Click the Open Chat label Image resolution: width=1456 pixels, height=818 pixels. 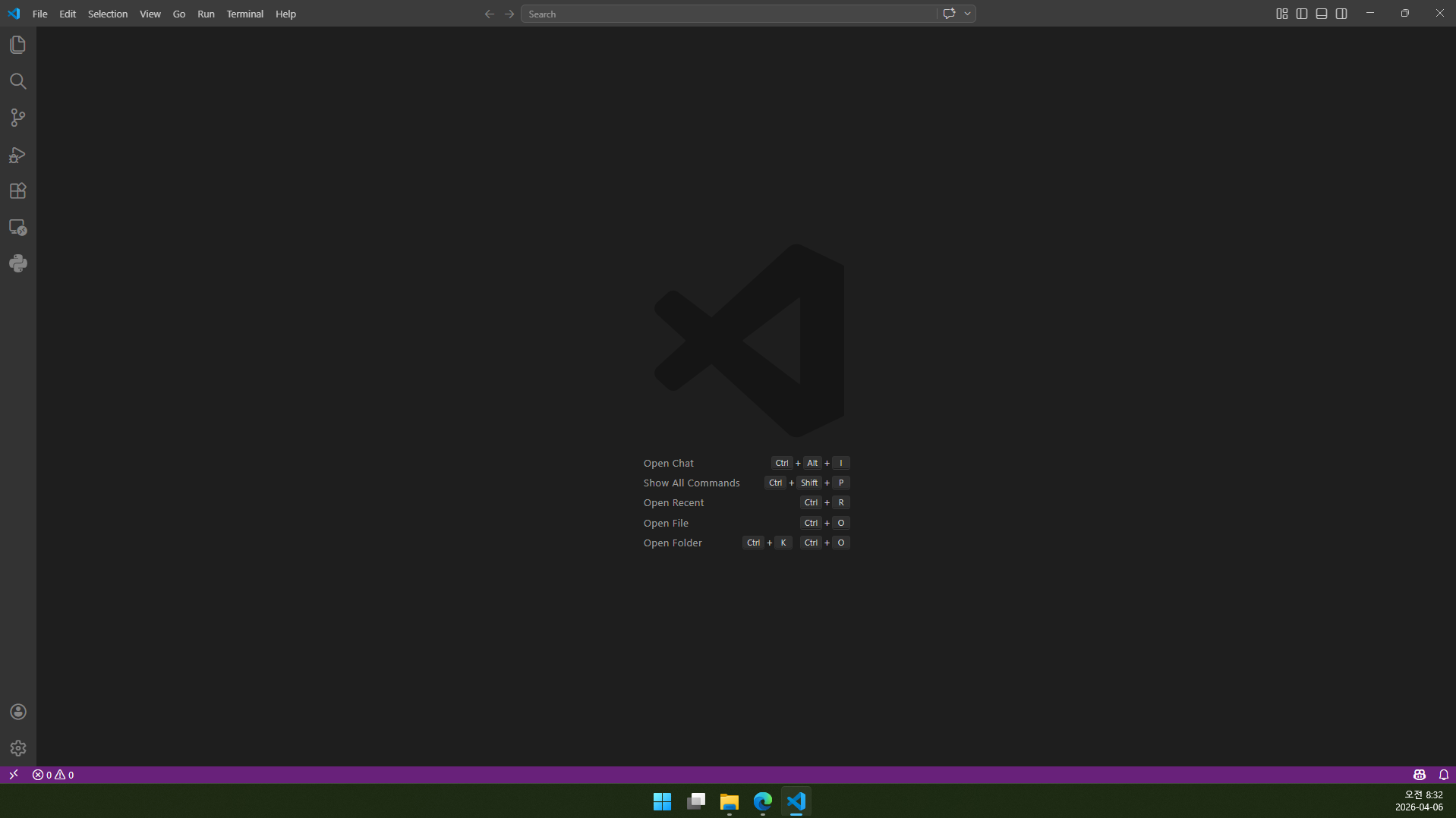pyautogui.click(x=669, y=463)
